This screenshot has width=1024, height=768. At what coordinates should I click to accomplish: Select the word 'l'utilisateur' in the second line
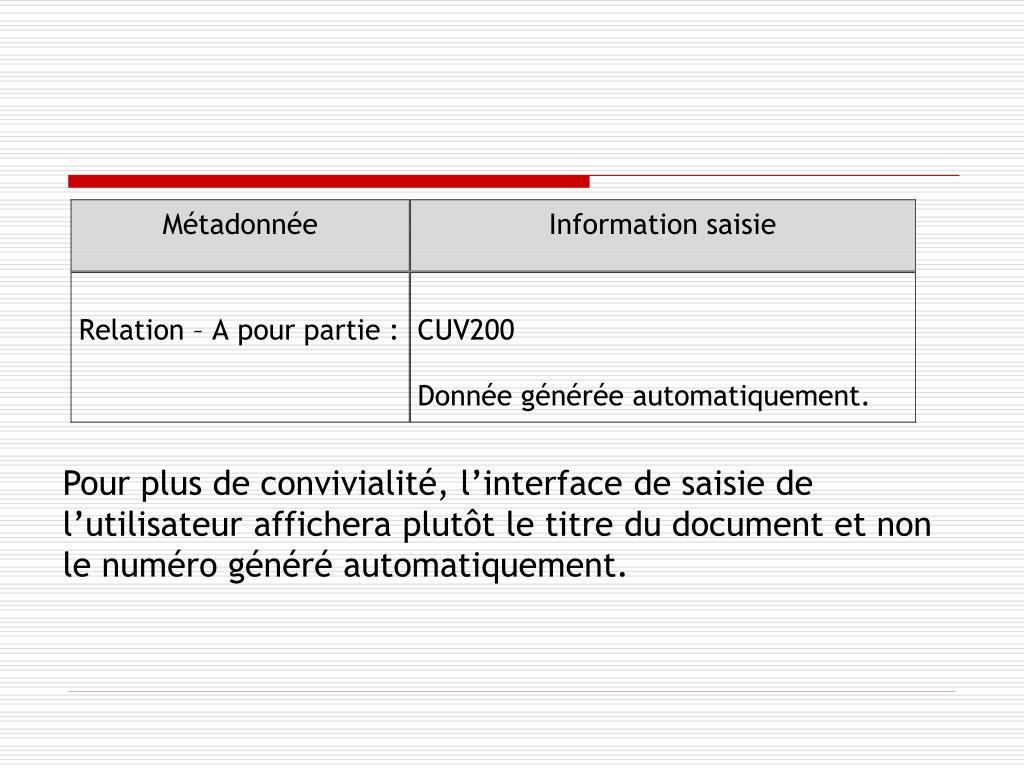pos(153,524)
